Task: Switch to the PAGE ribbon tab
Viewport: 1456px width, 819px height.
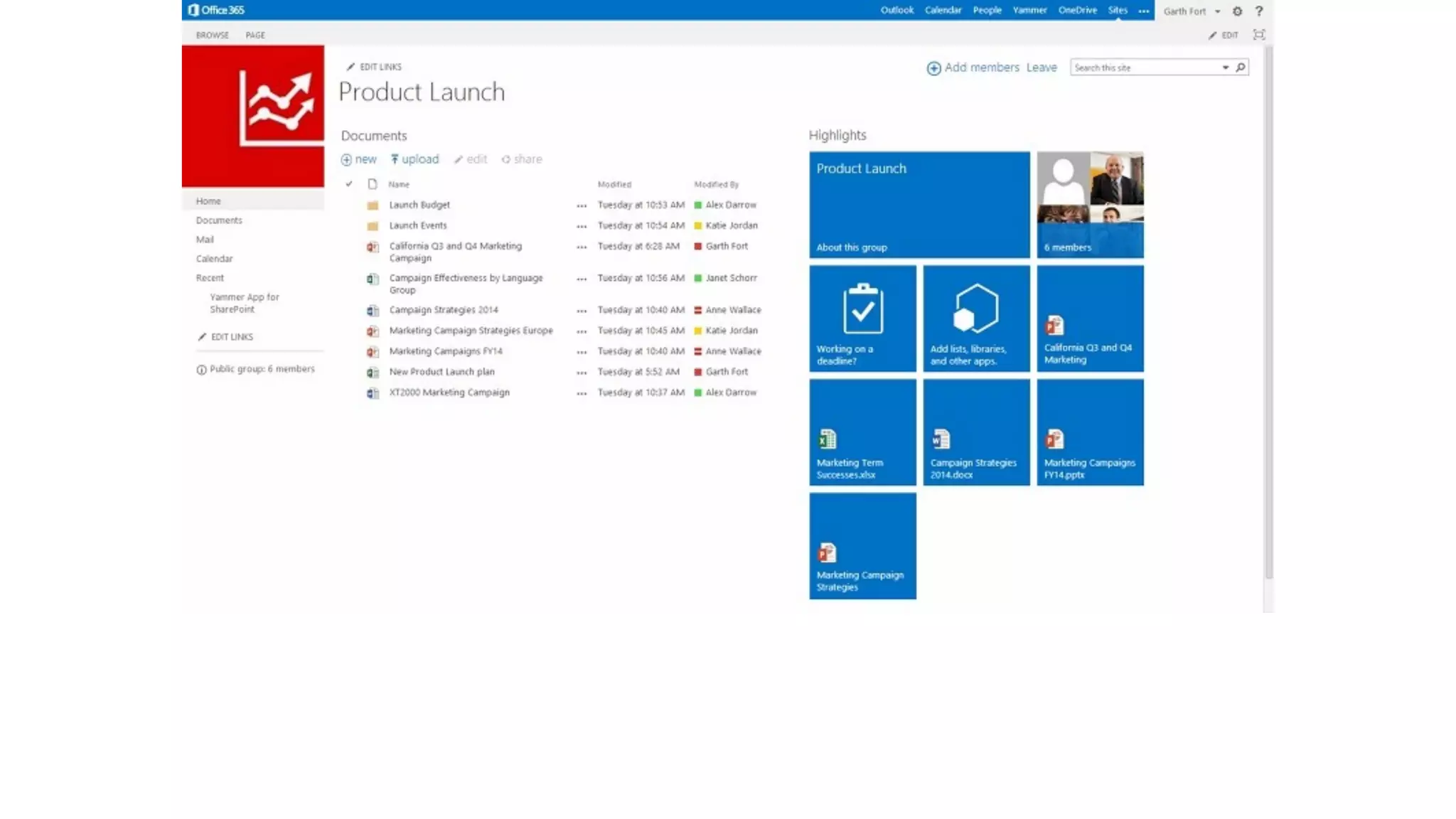Action: click(255, 35)
